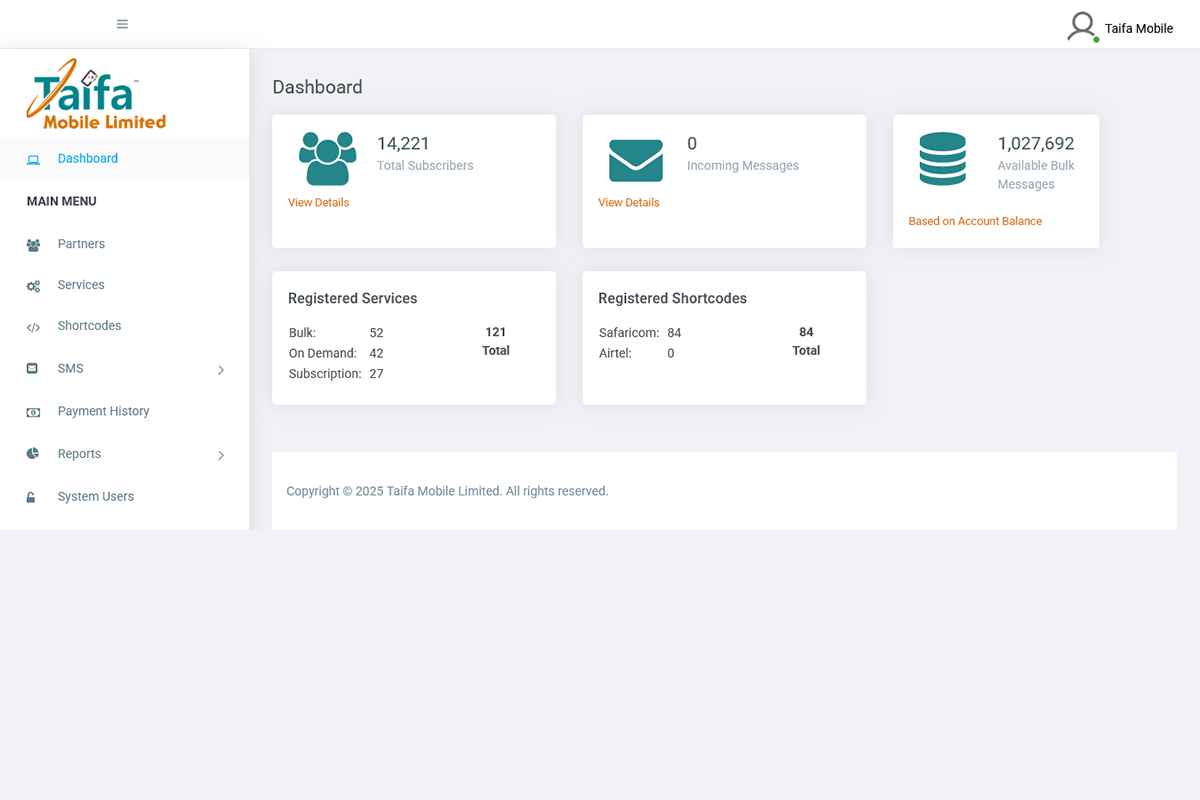Open Reports via the pie chart icon

34,454
